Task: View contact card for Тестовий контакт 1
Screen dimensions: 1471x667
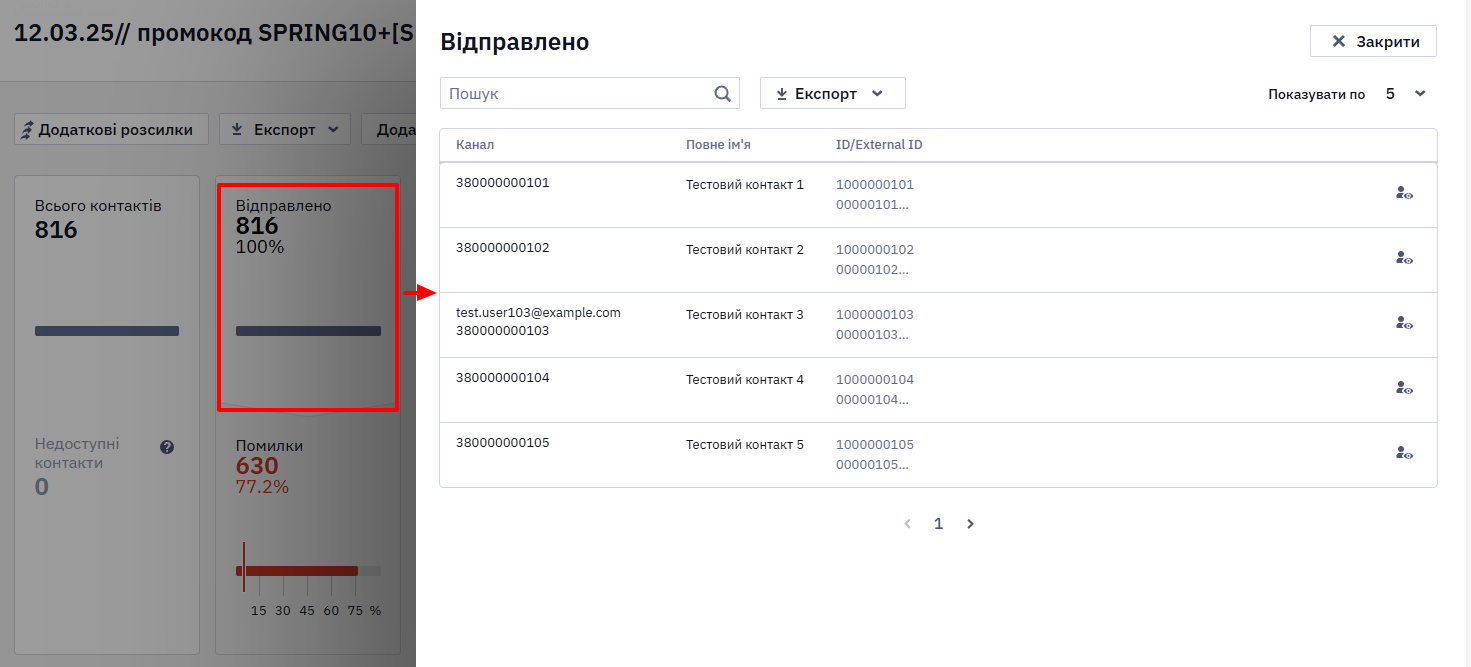Action: coord(1404,193)
